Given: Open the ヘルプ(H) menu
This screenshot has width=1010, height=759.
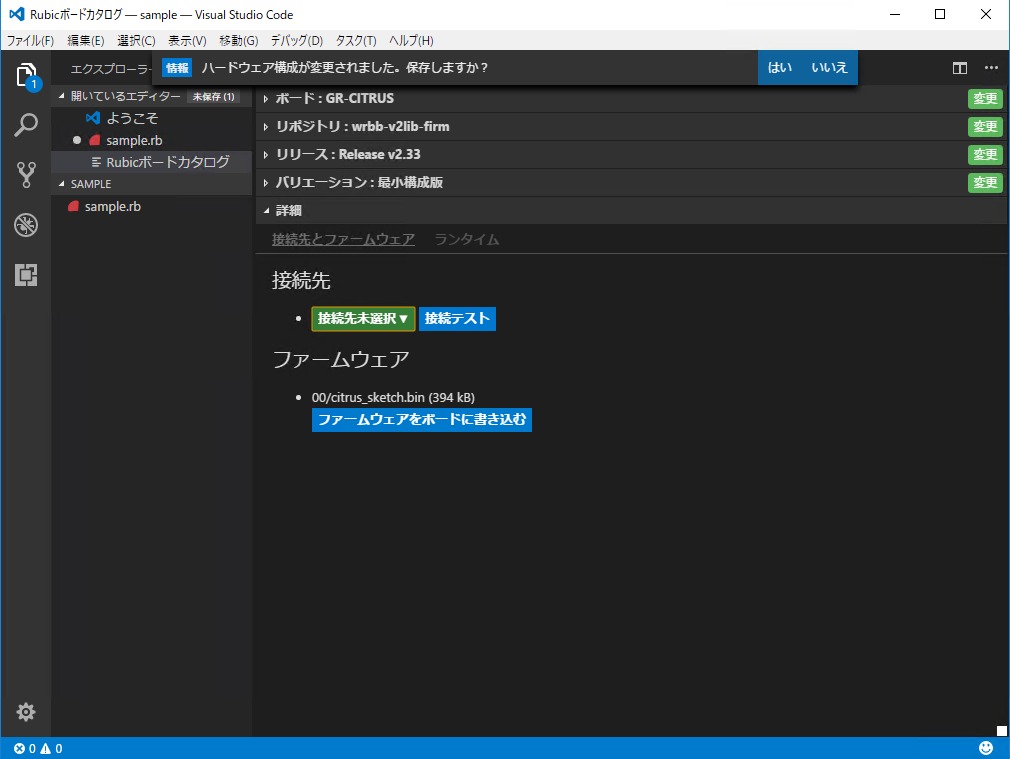Looking at the screenshot, I should (x=411, y=41).
